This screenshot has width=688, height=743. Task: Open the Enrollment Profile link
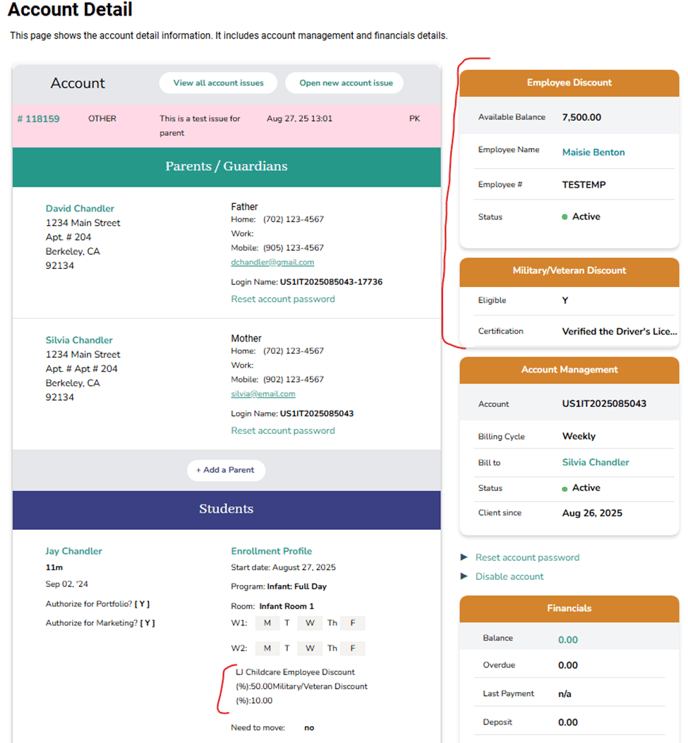click(271, 551)
